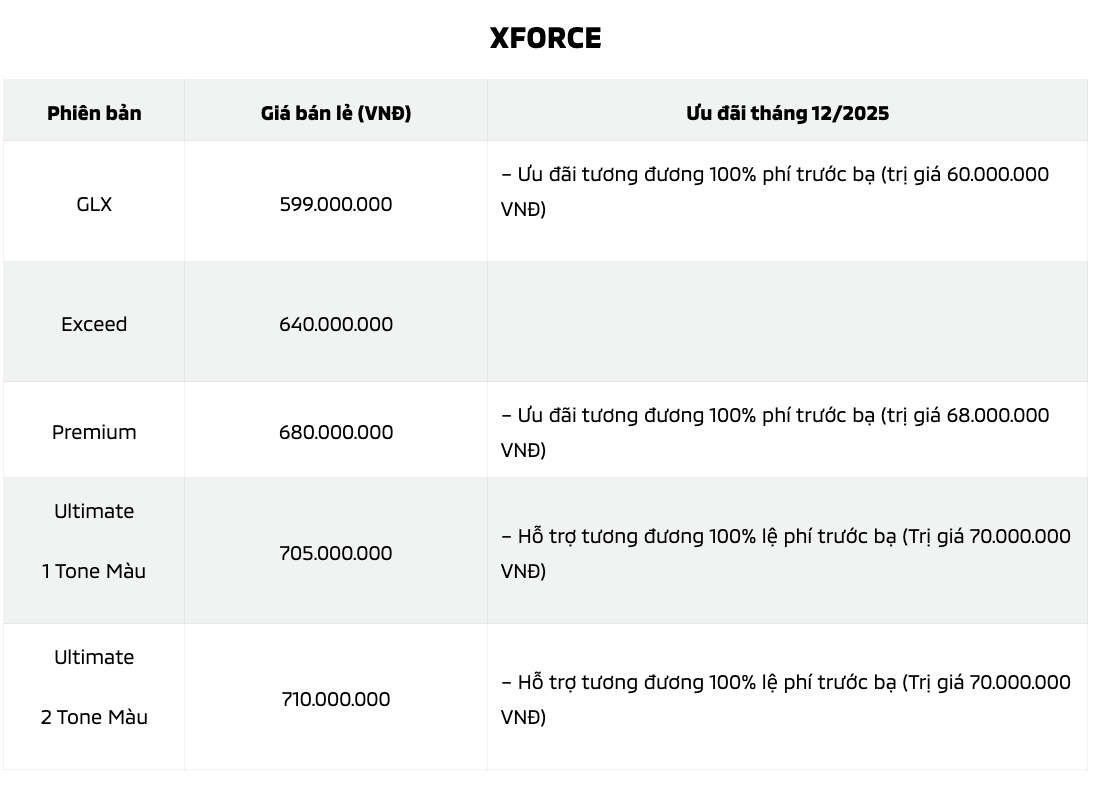Click the empty offer cell for Exceed
The width and height of the screenshot is (1104, 787).
787,322
